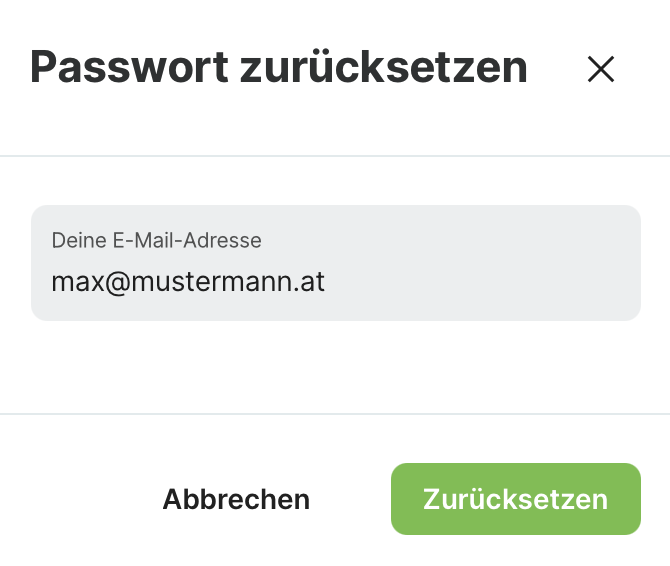The image size is (670, 566).
Task: Close the password reset dialog with X
Action: tap(600, 69)
